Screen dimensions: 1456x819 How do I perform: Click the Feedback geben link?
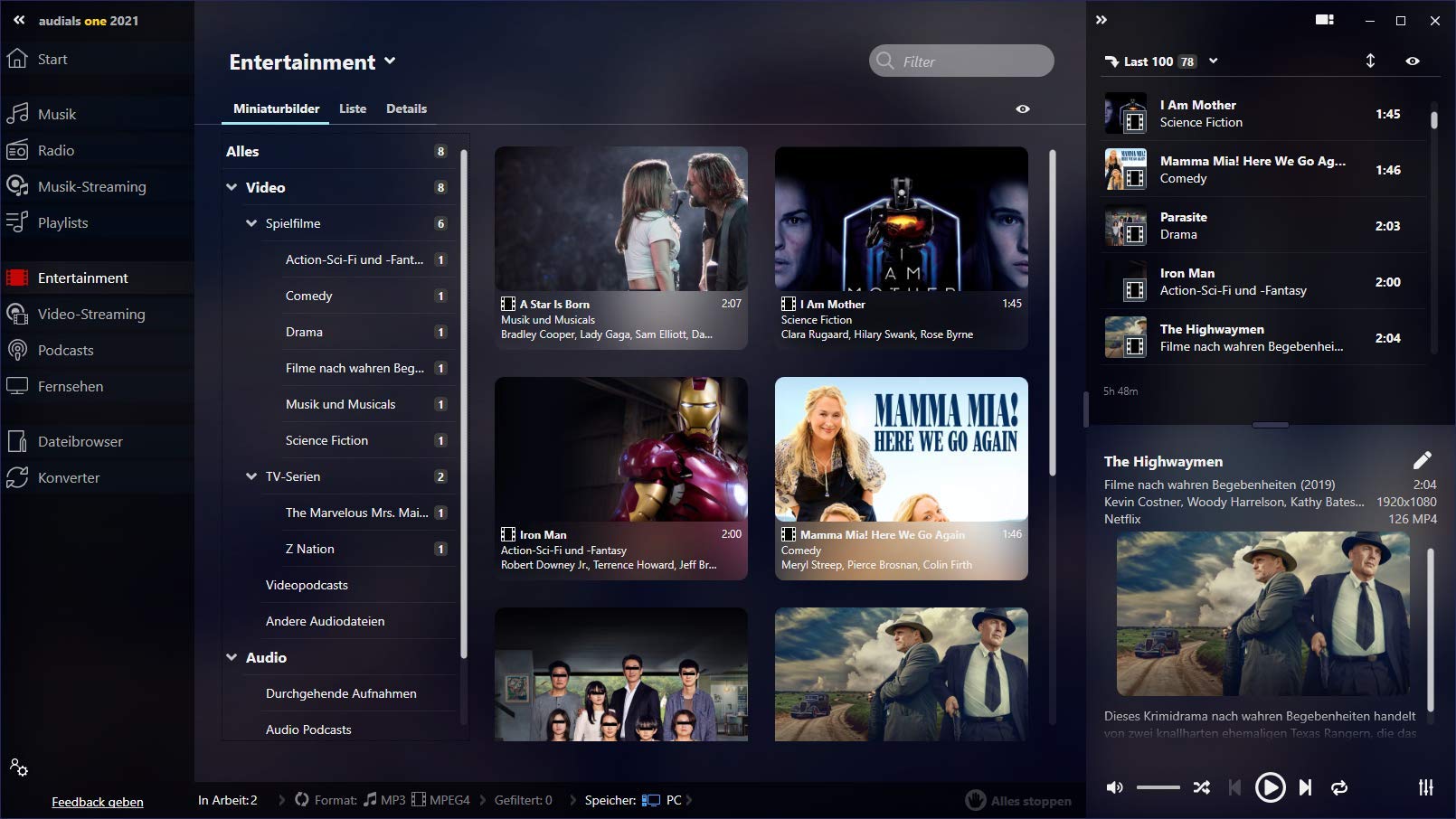tap(98, 802)
